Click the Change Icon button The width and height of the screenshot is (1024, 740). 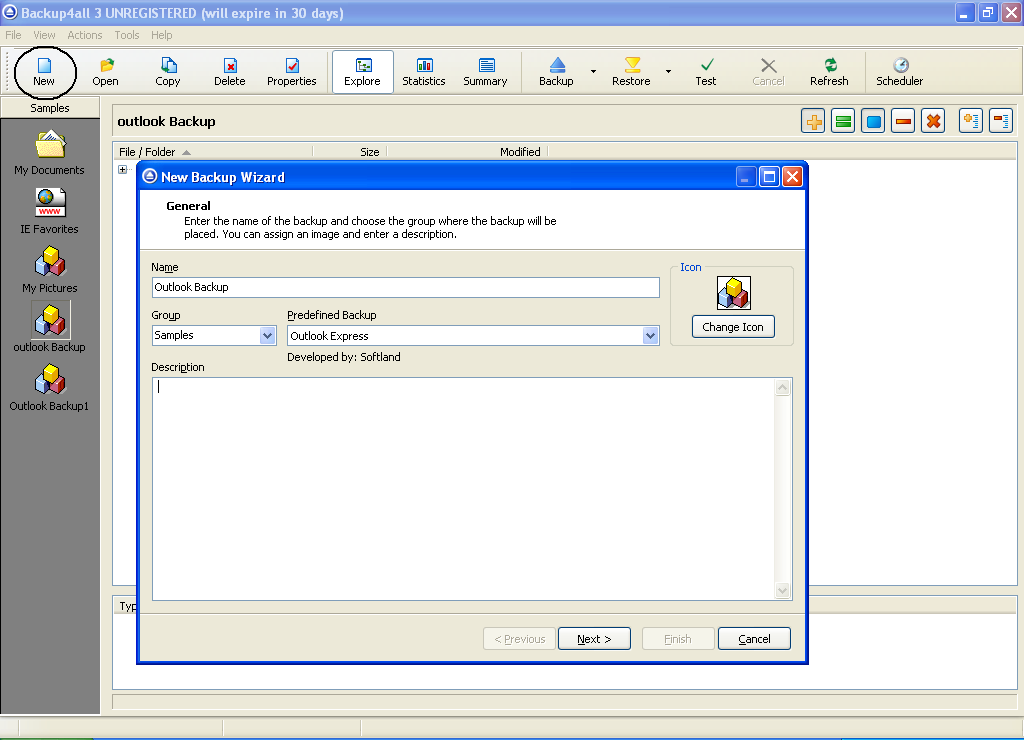(733, 327)
